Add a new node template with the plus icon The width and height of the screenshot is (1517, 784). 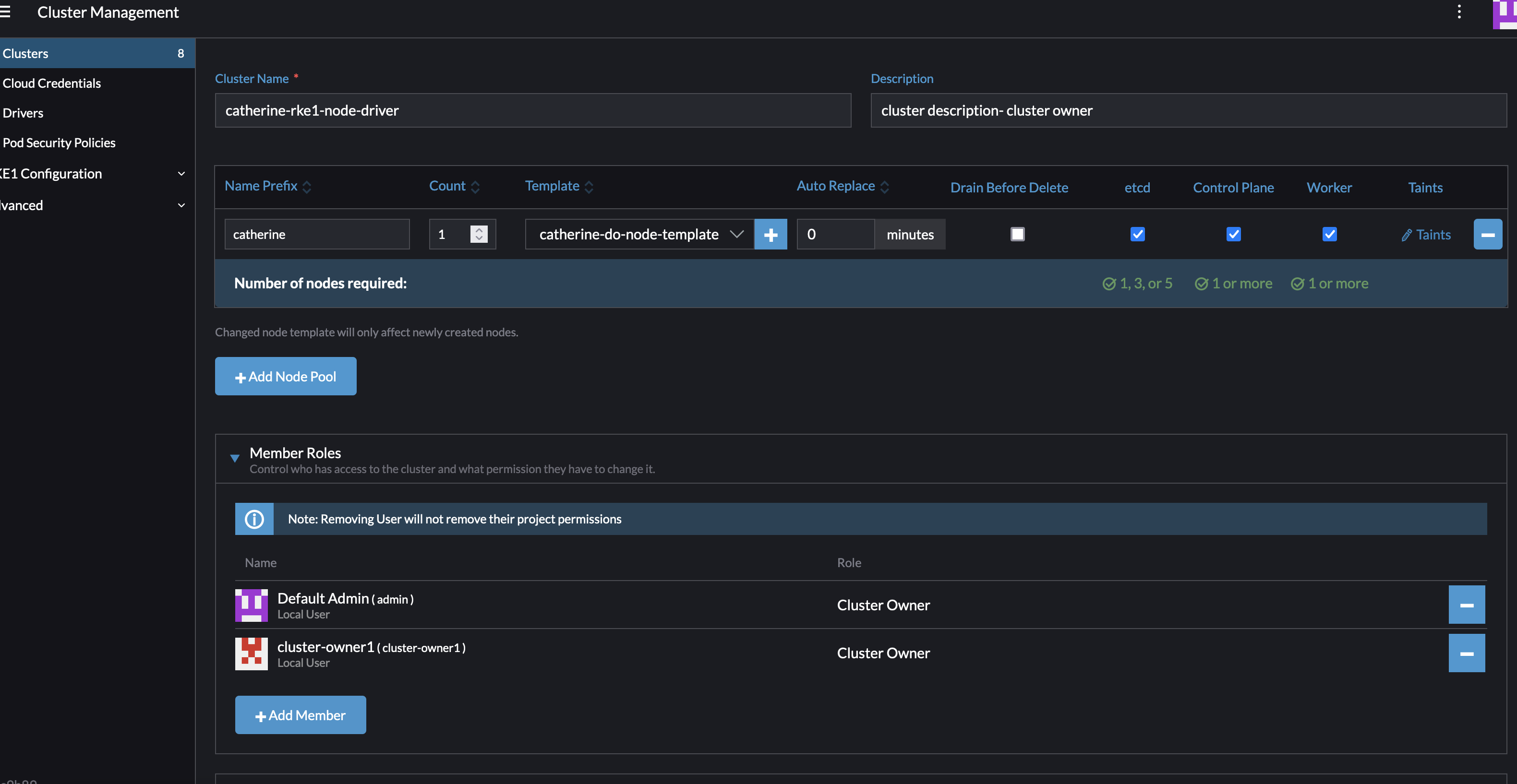[x=771, y=234]
